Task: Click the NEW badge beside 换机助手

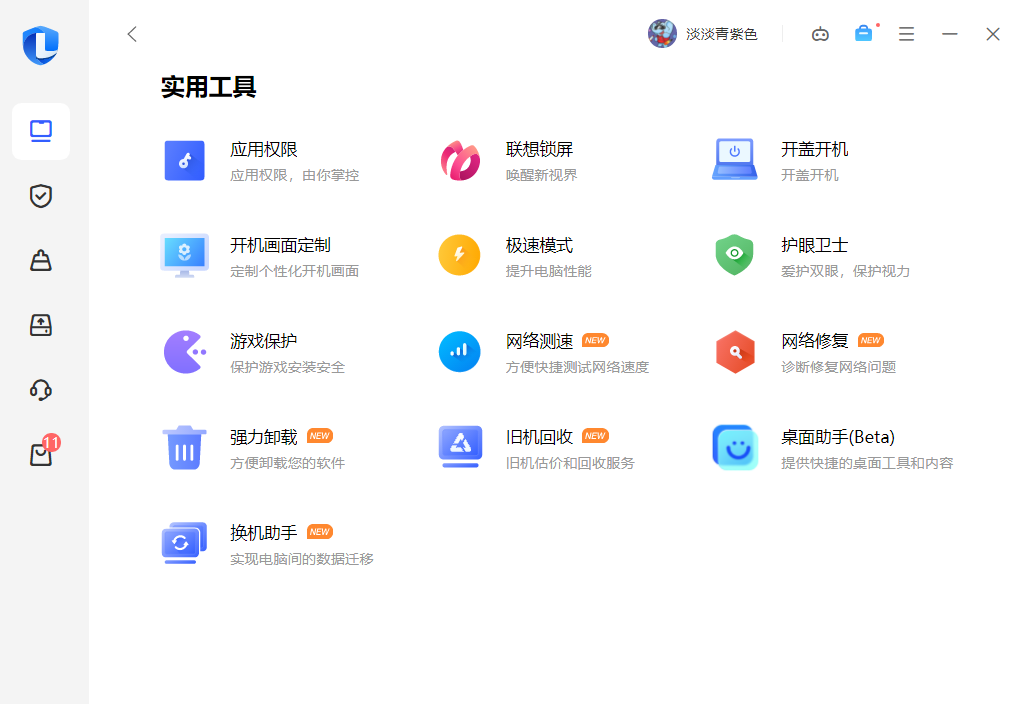Action: tap(320, 532)
